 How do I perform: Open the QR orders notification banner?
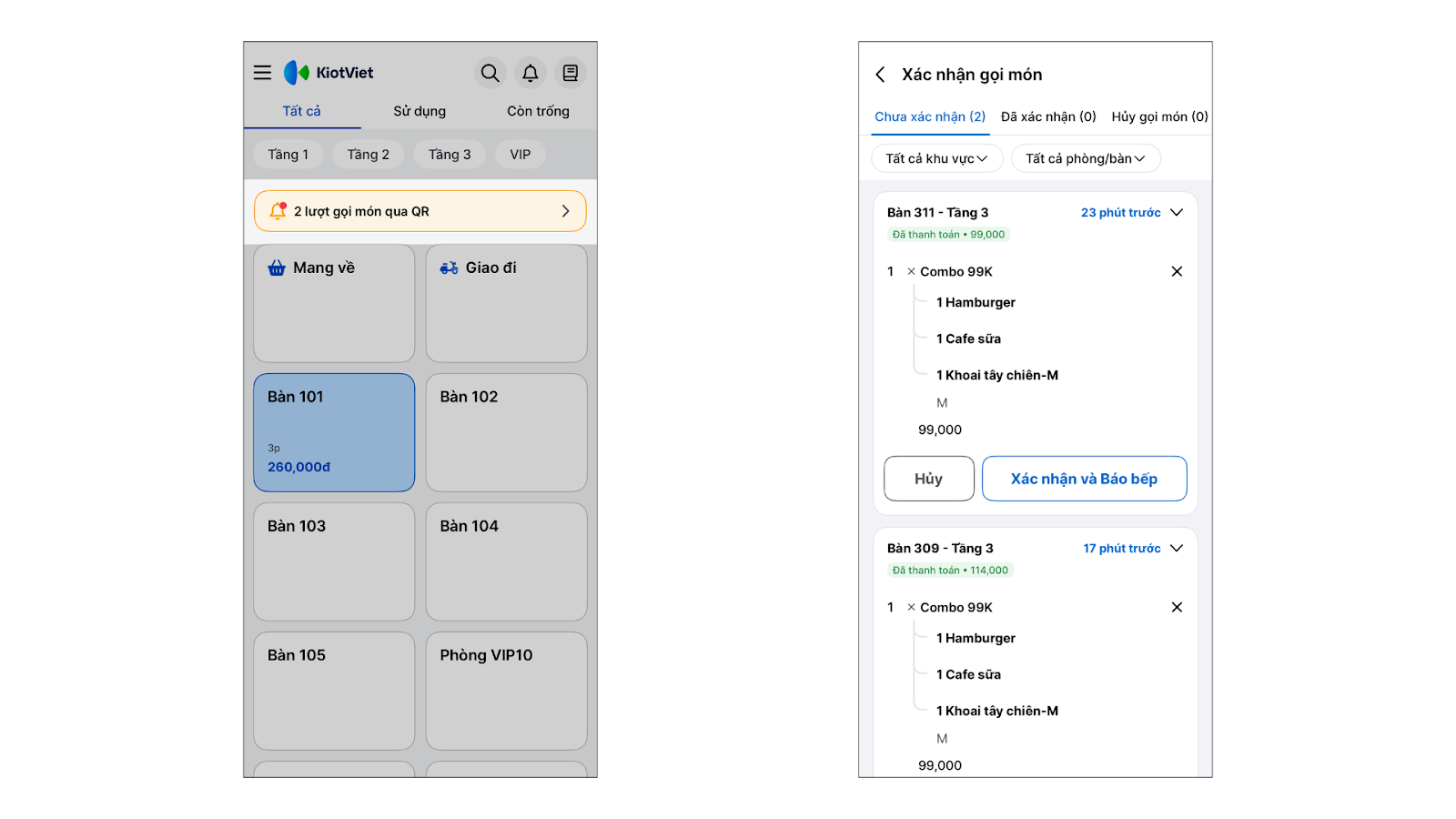click(x=420, y=211)
